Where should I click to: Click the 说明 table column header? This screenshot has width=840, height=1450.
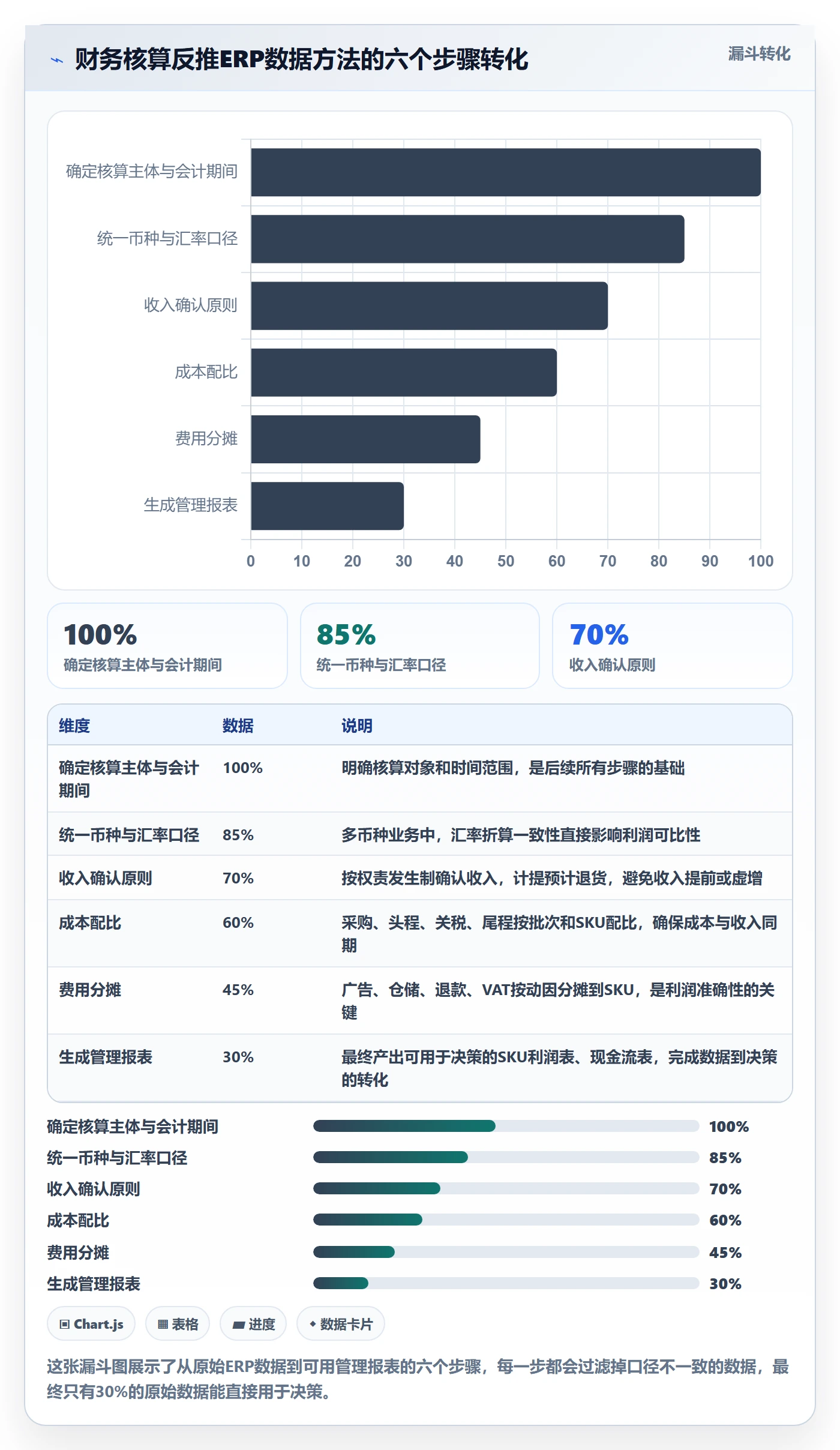357,726
